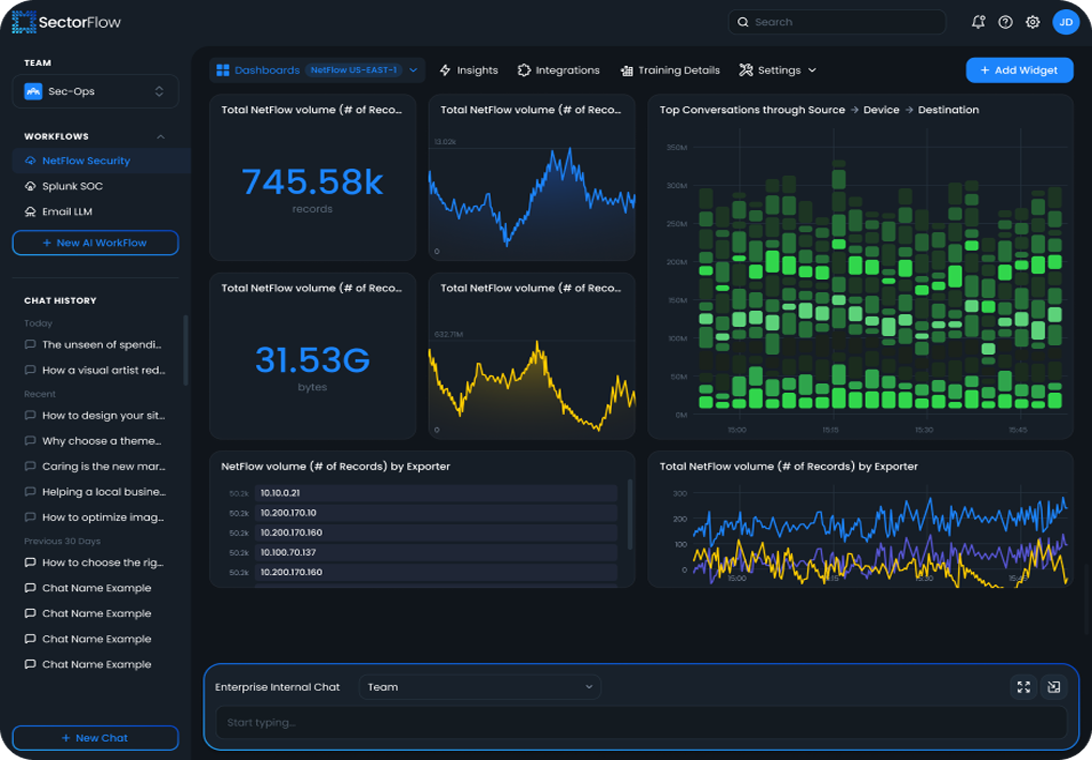Collapse the Workflows section chevron
1092x760 pixels.
click(x=160, y=136)
